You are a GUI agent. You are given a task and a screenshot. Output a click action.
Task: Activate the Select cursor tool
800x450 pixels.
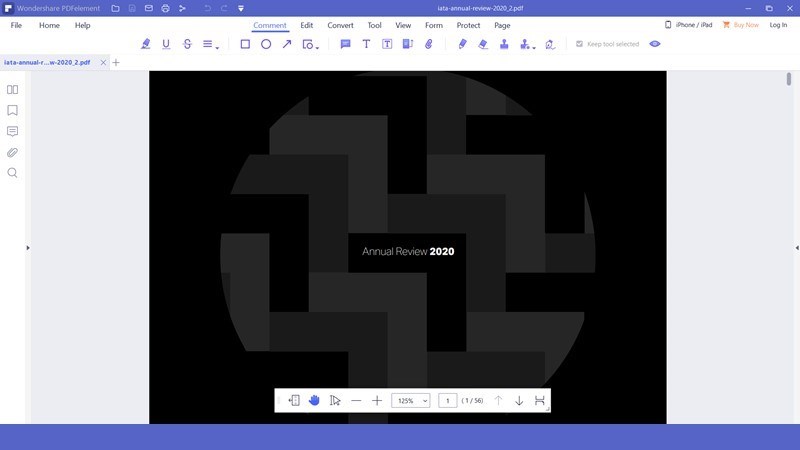coord(335,401)
